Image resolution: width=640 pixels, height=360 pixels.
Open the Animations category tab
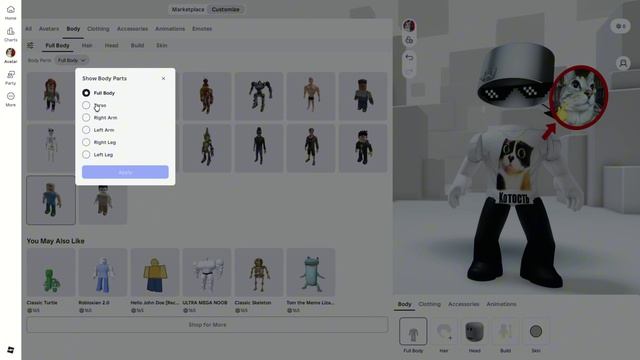coord(170,29)
